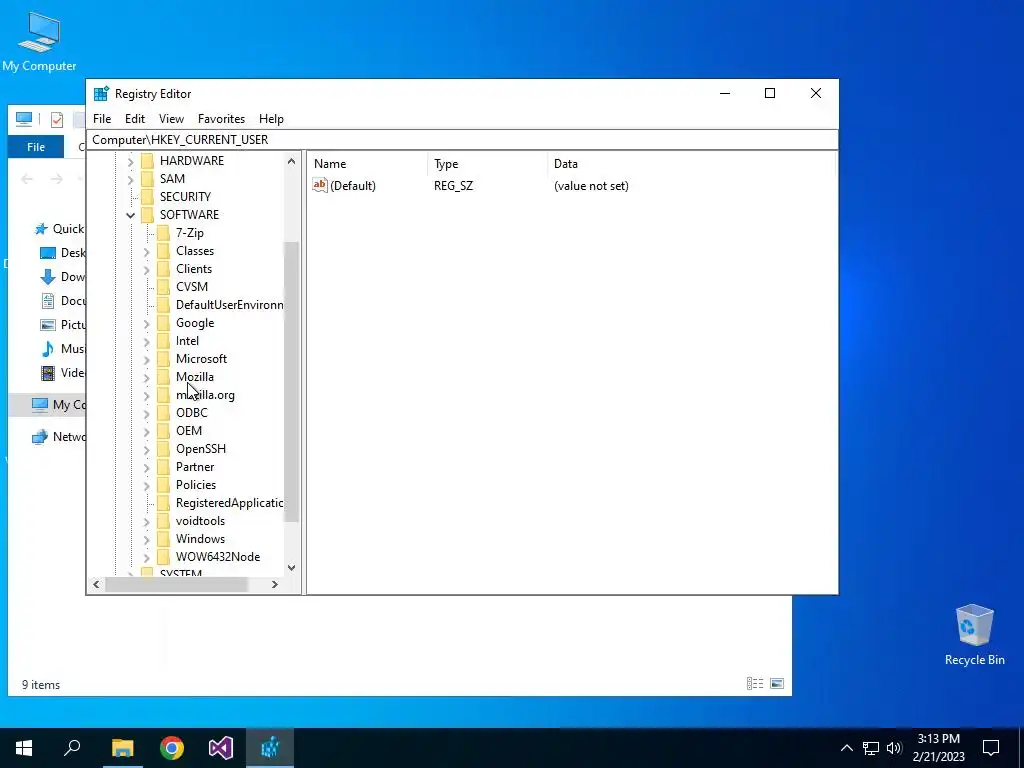This screenshot has height=768, width=1024.
Task: Click tree scrollbar up arrow
Action: [x=291, y=161]
